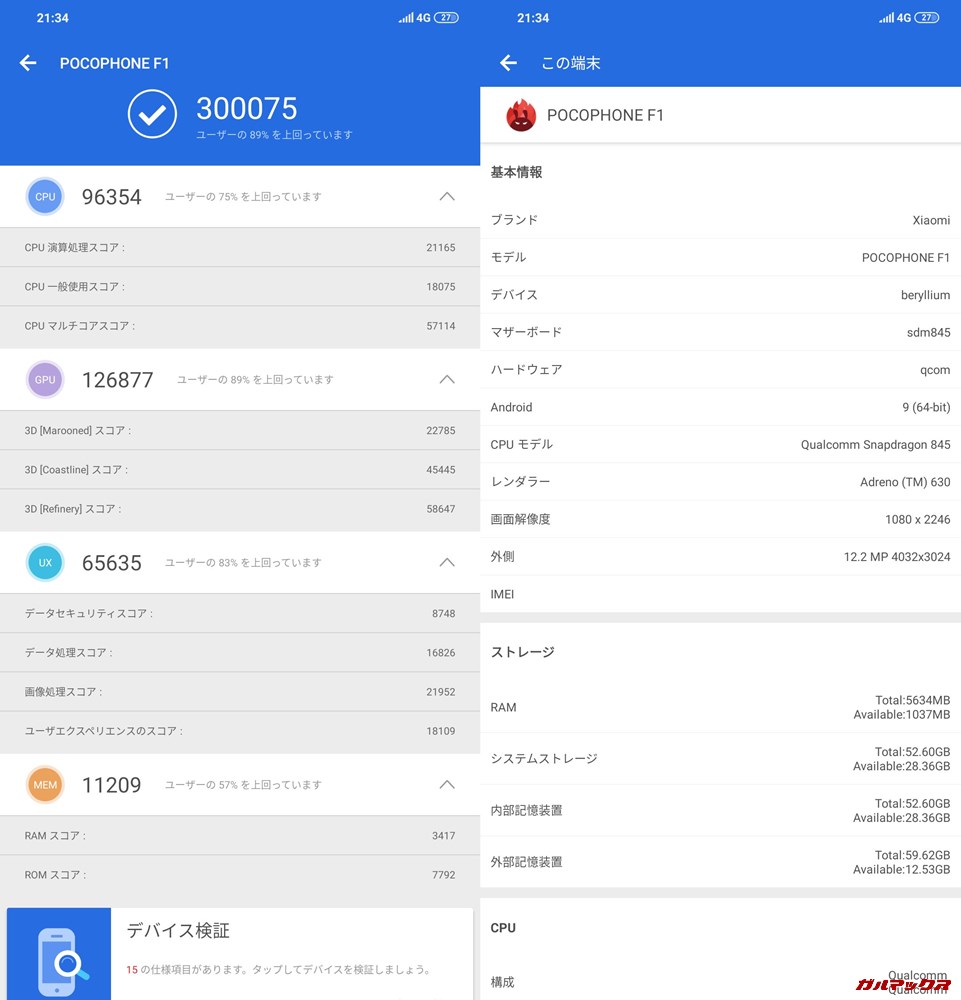Select the orange MEM score icon

tap(44, 784)
